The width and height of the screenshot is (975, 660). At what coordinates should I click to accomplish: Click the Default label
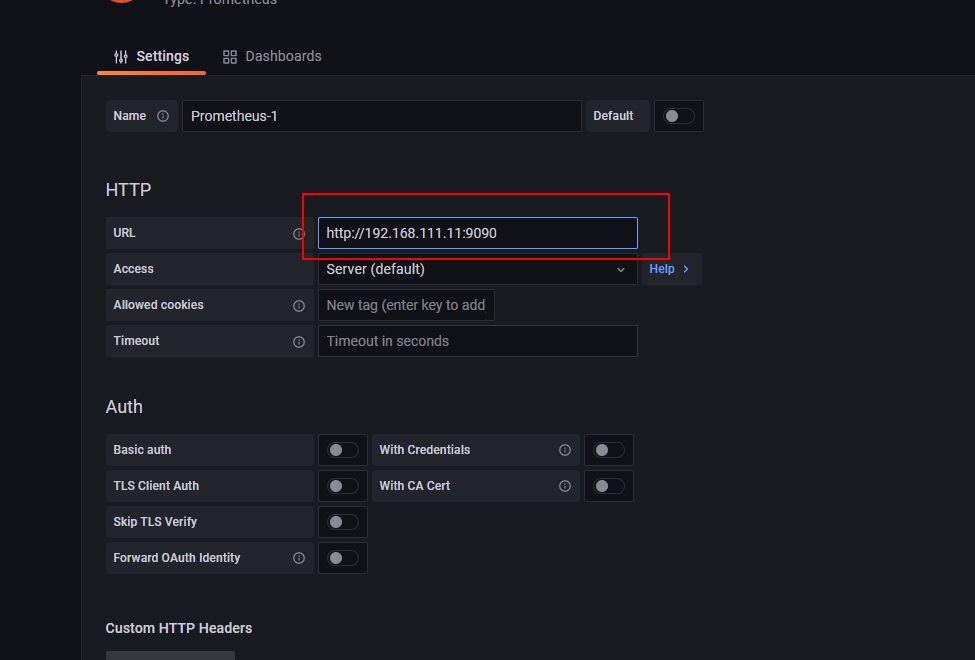tap(613, 116)
